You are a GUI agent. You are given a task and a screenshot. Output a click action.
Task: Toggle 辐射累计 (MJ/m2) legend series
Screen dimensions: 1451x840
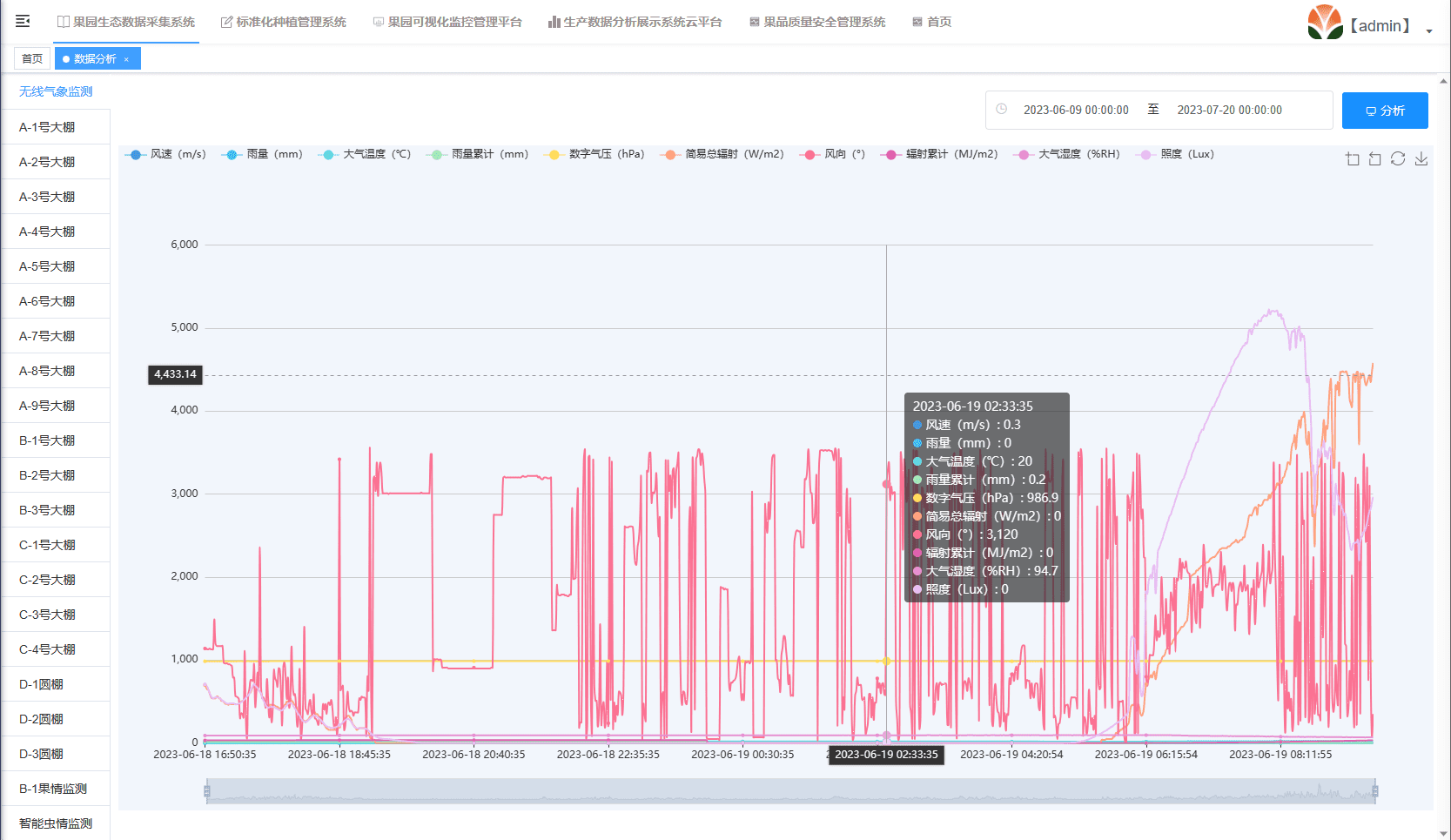[939, 154]
